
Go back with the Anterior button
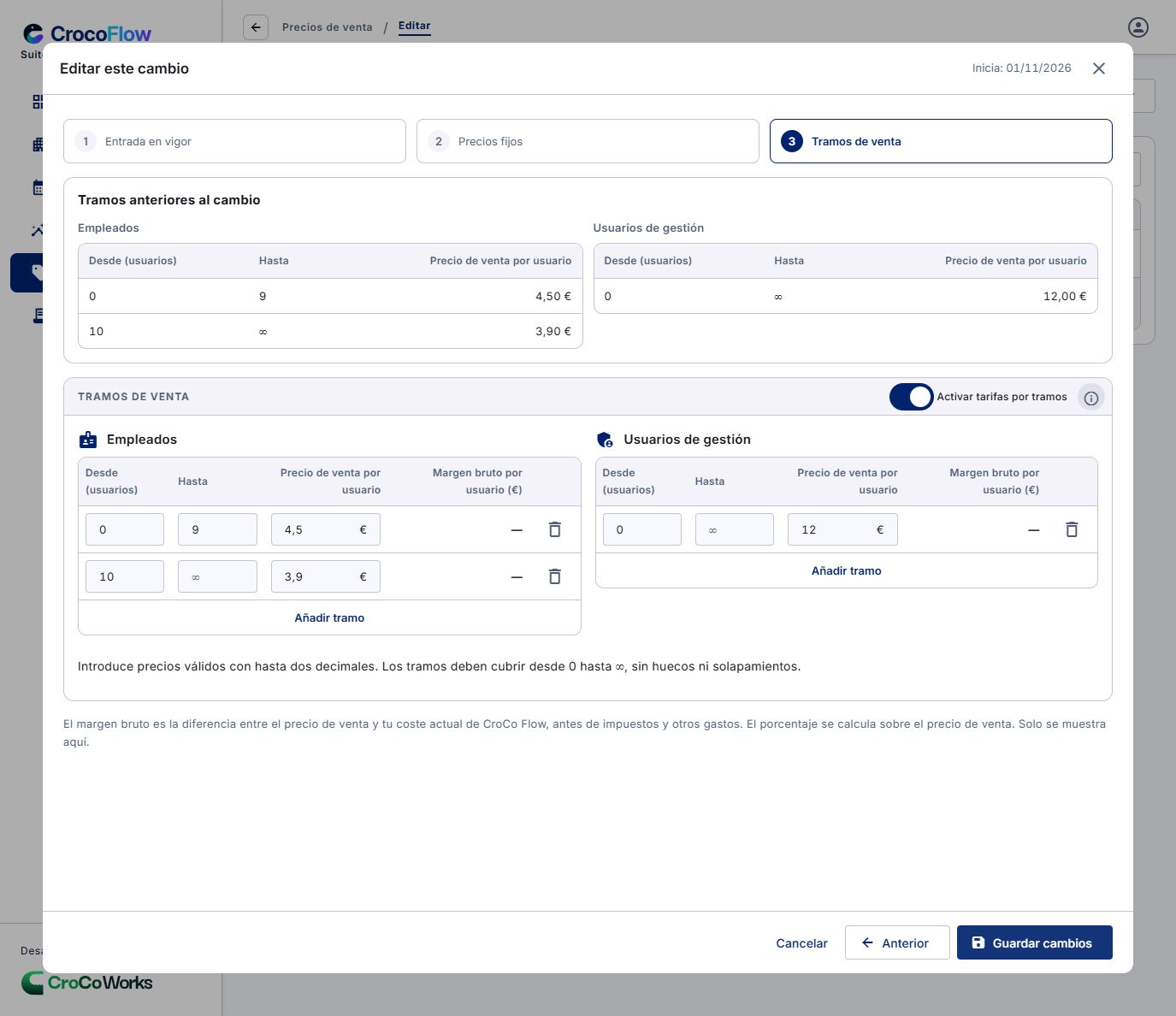coord(897,942)
